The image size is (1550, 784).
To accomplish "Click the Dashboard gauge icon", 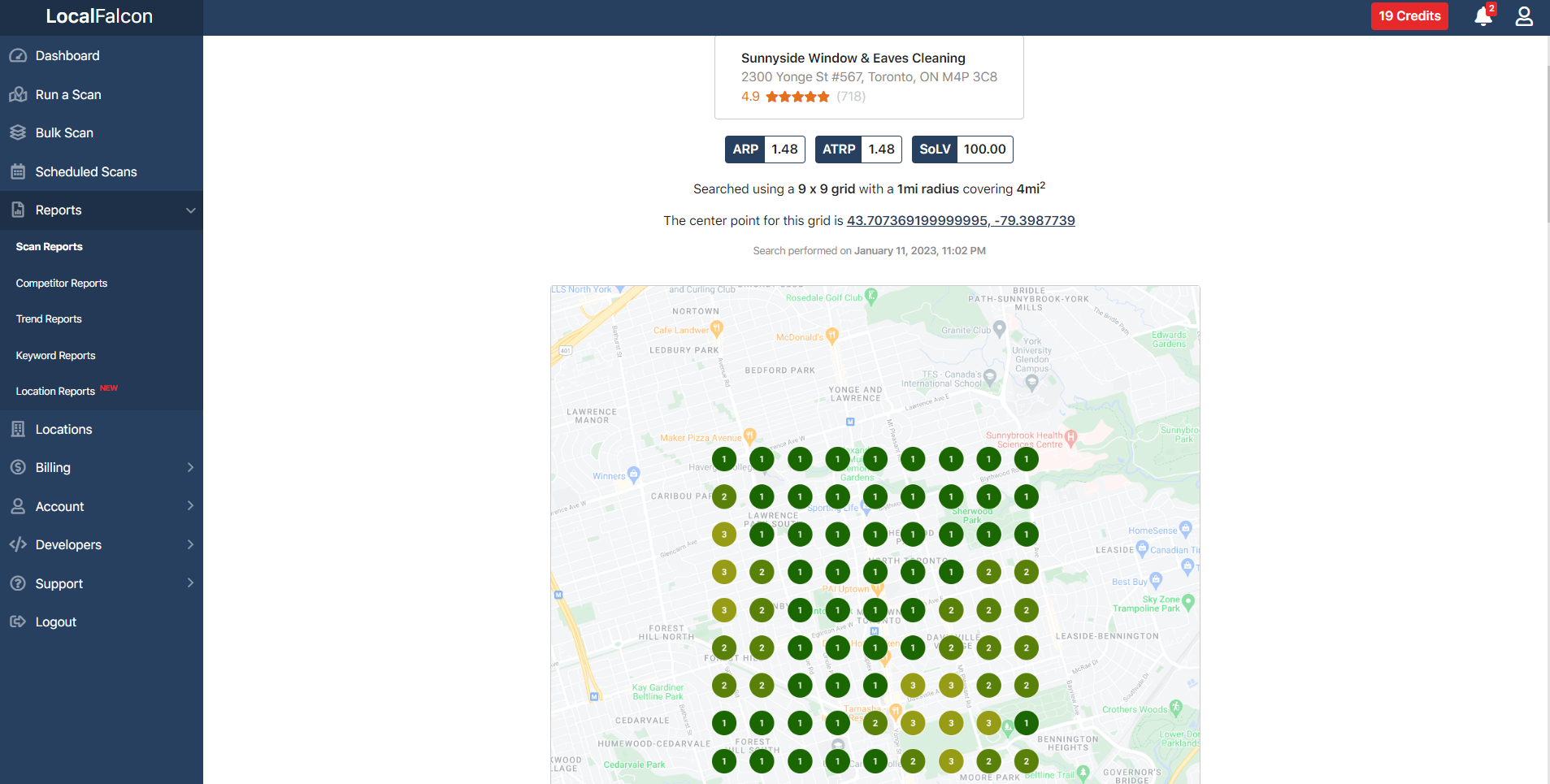I will click(18, 56).
